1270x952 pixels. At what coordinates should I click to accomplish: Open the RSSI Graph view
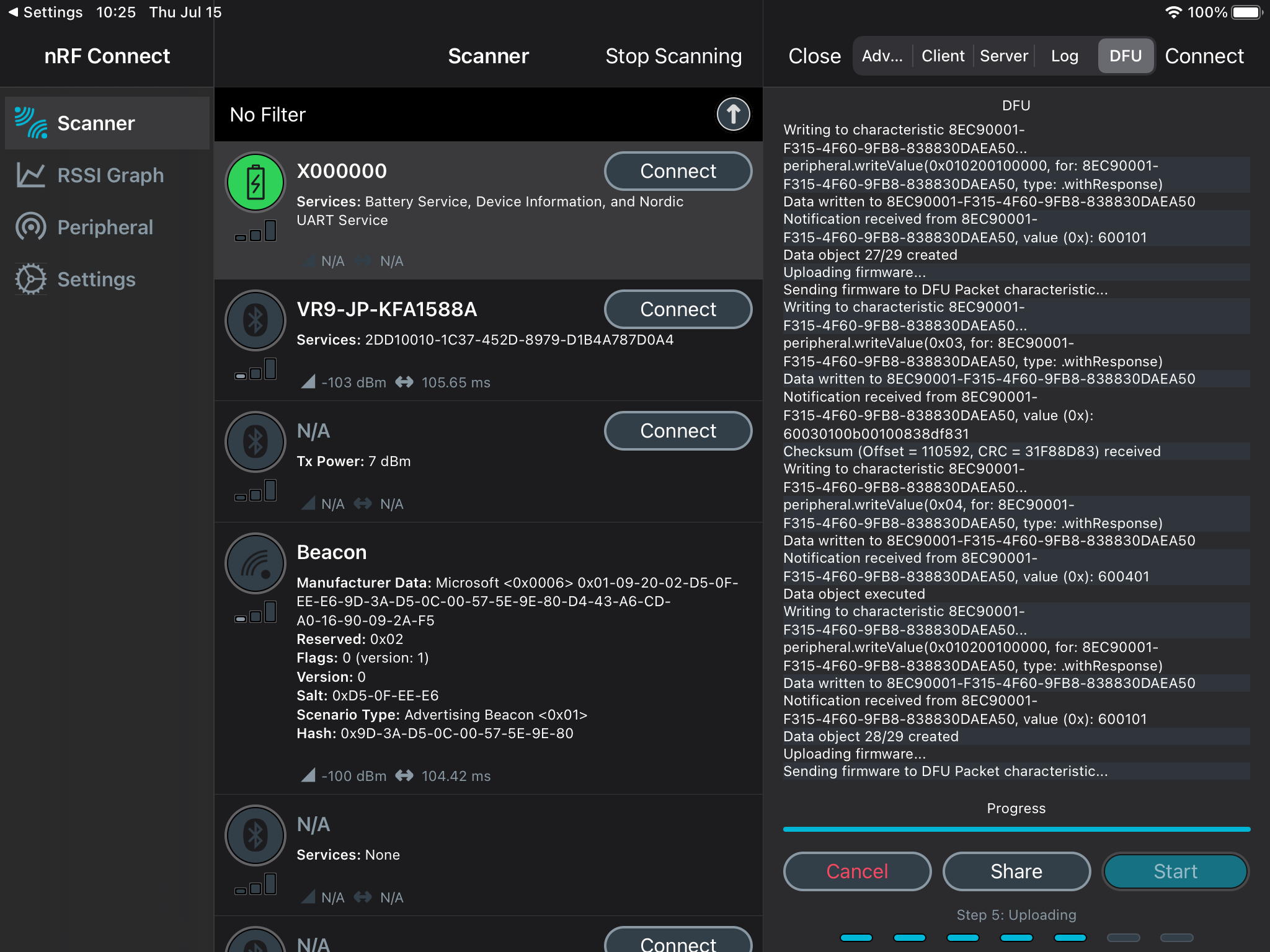(110, 175)
